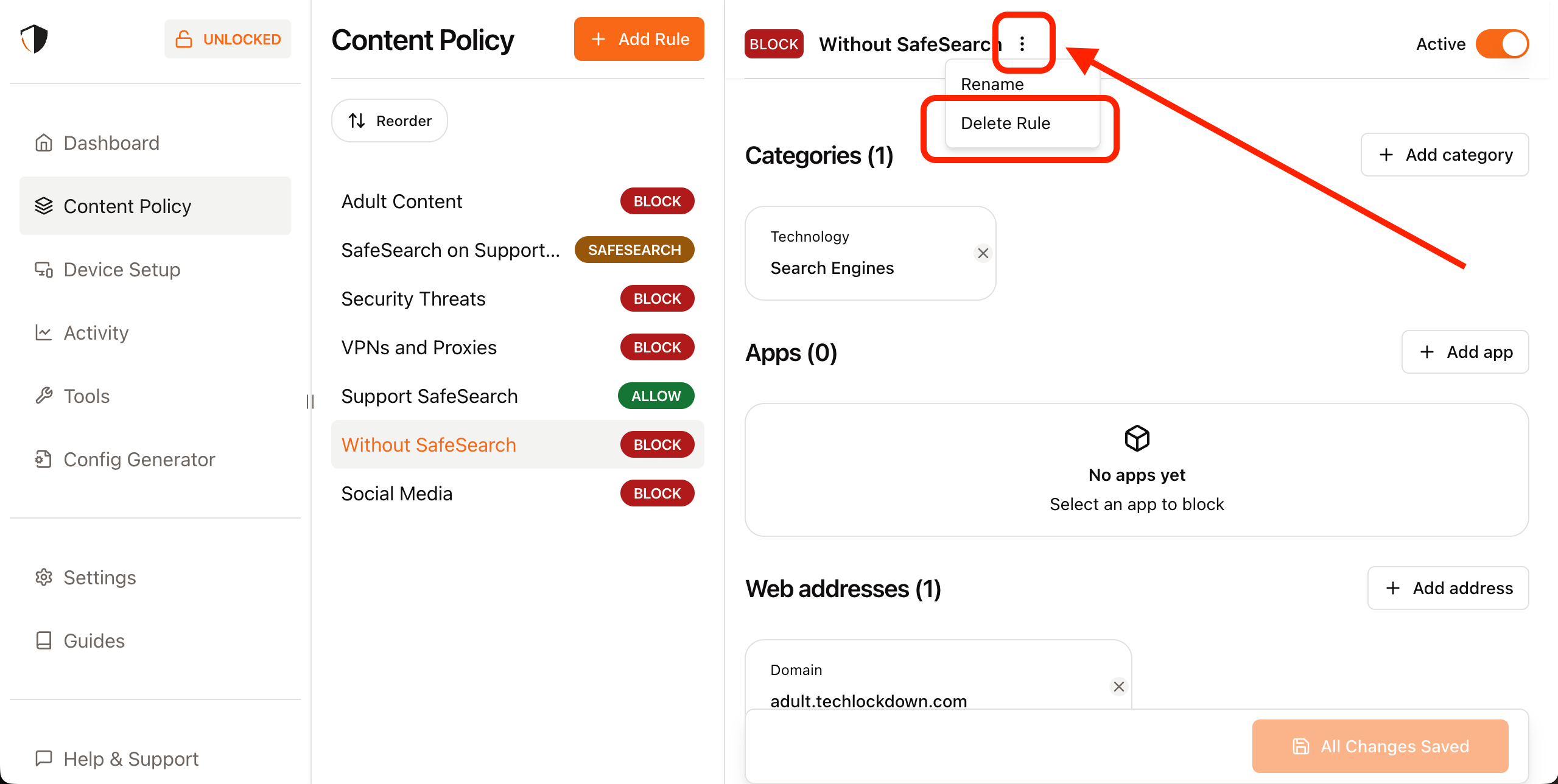Remove the Search Engines category
Screen dimensions: 1558x784
pos(983,253)
